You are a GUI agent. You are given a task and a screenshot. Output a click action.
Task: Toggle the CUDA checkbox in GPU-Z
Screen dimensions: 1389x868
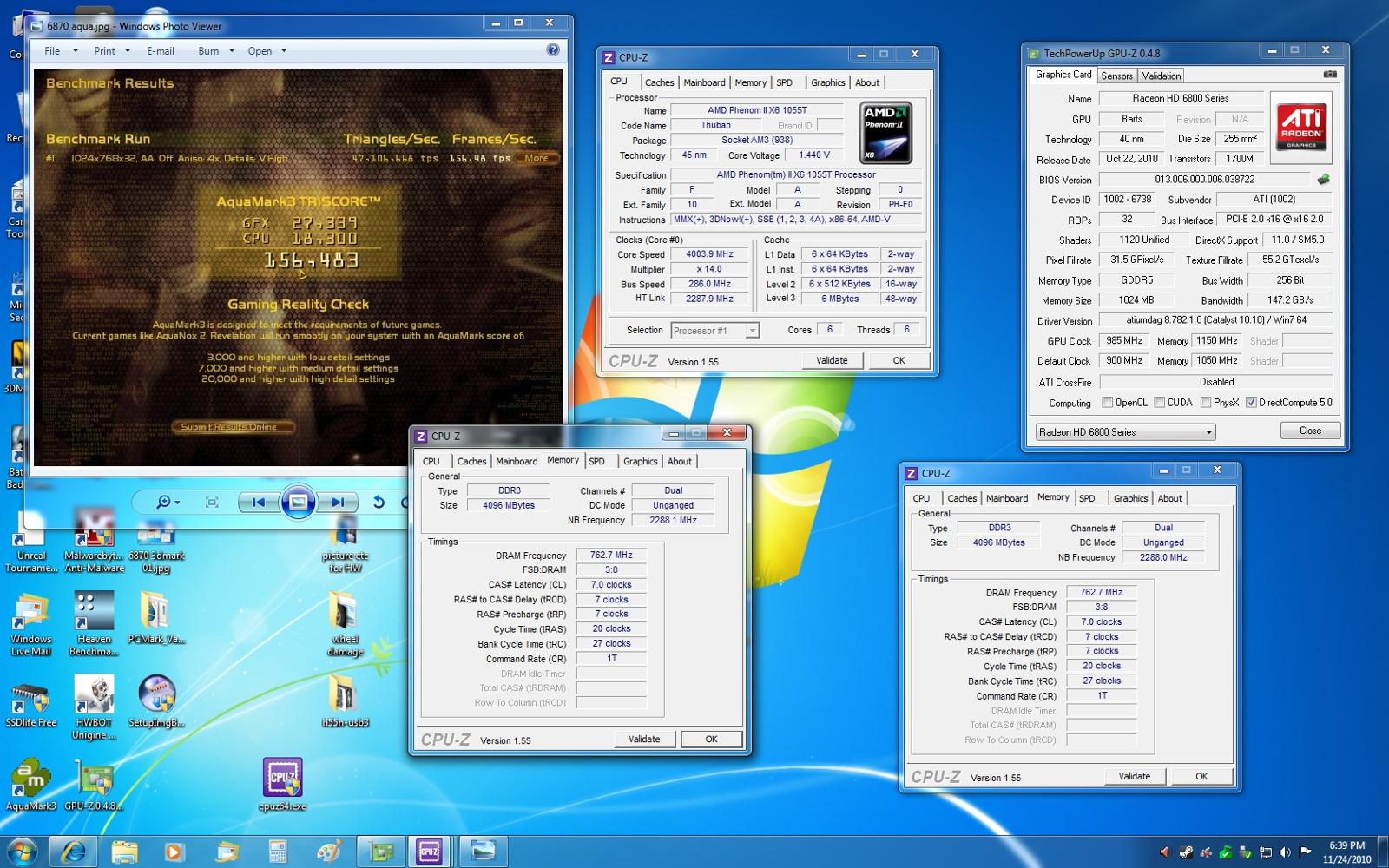tap(1159, 402)
